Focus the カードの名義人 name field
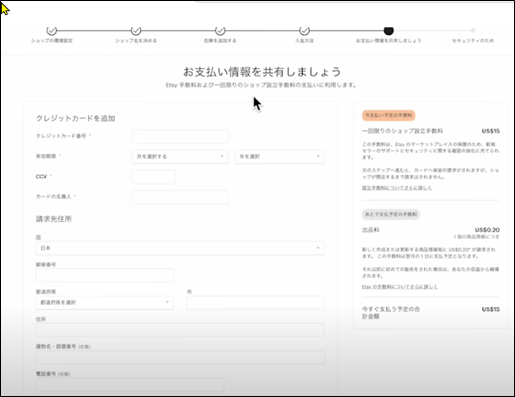This screenshot has width=515, height=397. point(180,197)
